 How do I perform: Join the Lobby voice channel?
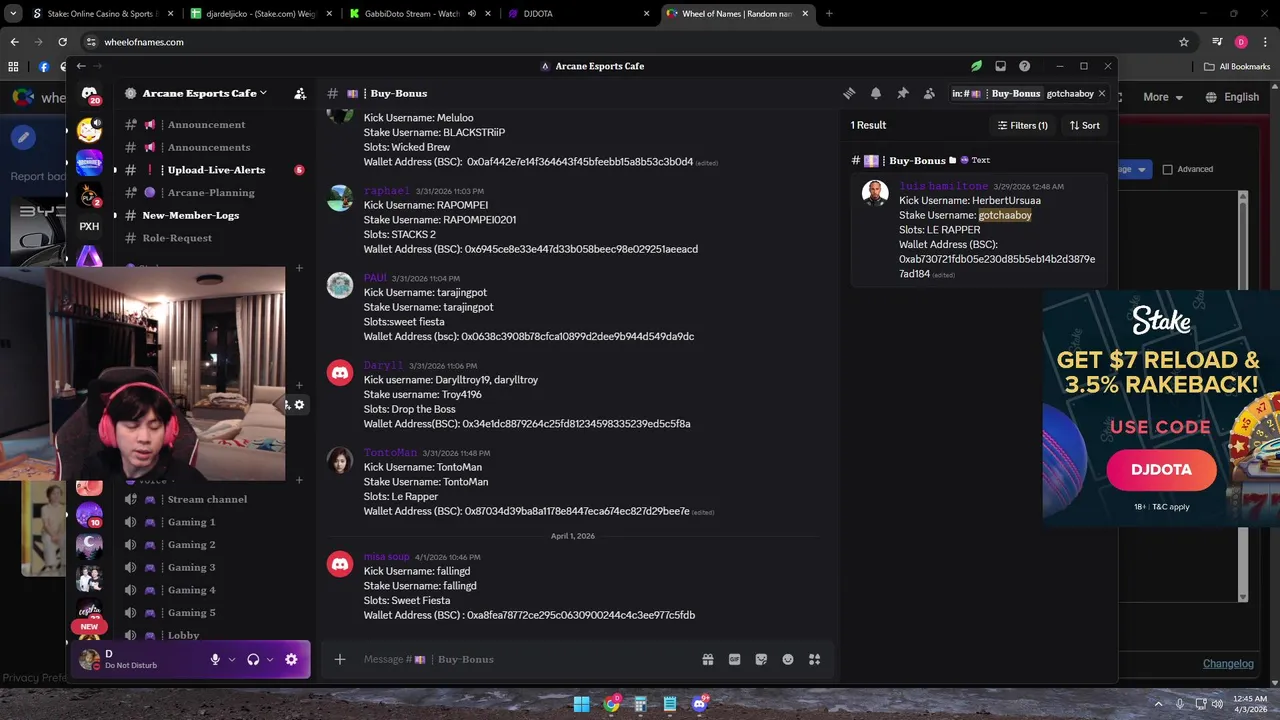pos(183,635)
